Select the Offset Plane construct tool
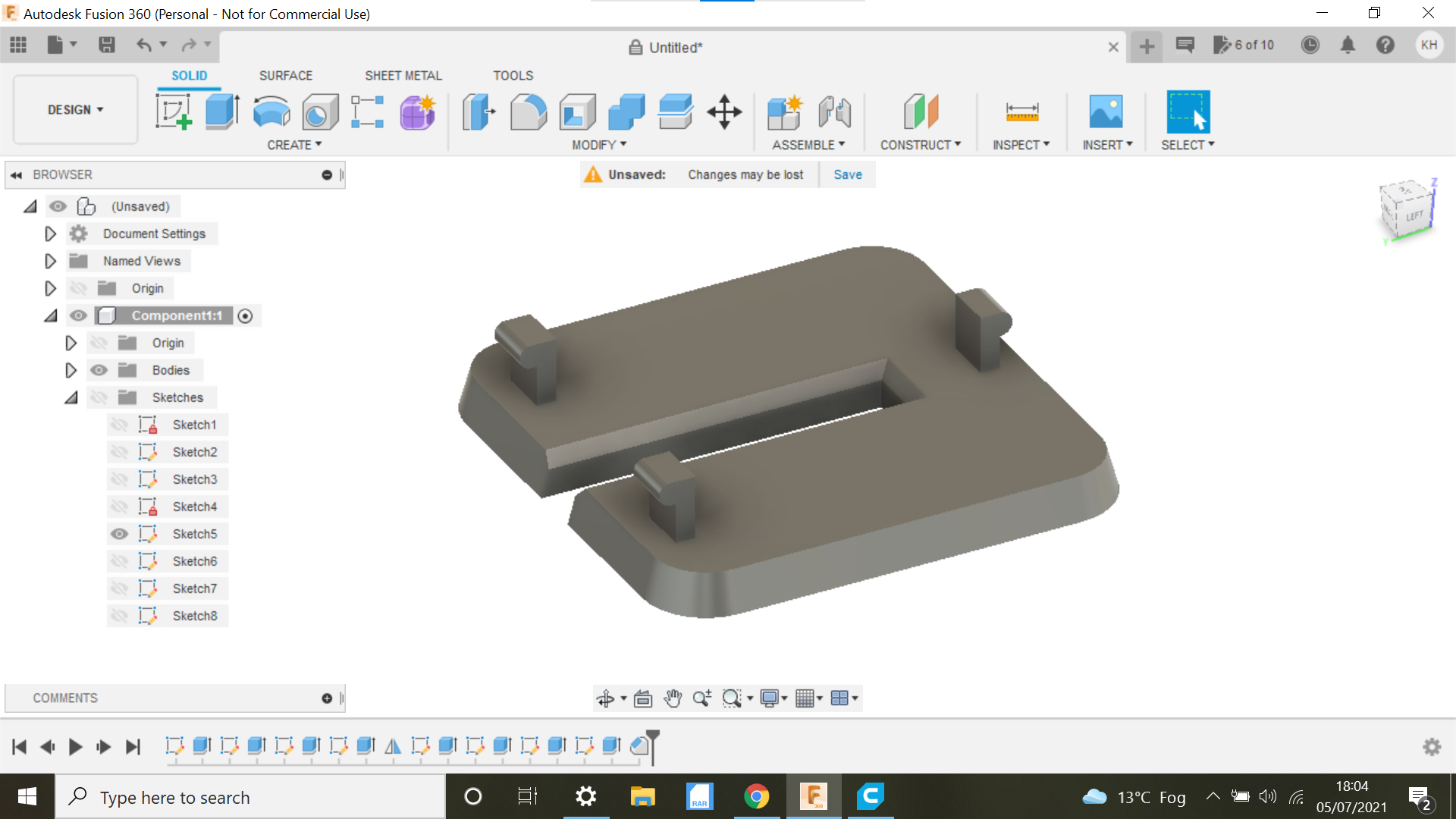Image resolution: width=1456 pixels, height=819 pixels. coord(921,112)
